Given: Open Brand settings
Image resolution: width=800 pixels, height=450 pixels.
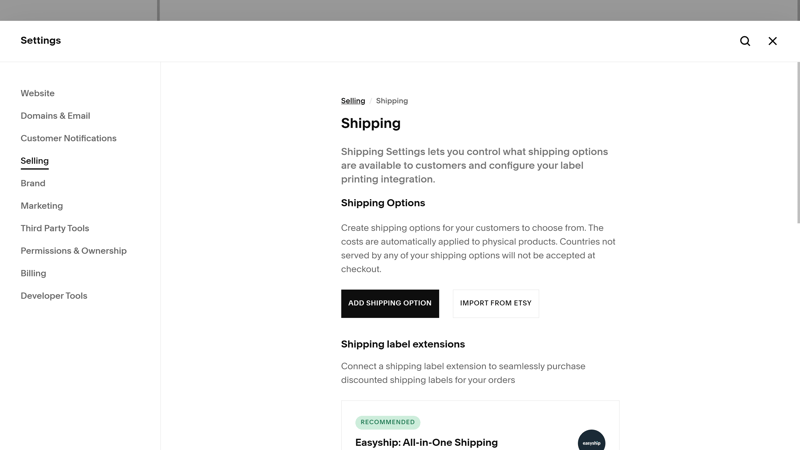Looking at the screenshot, I should [x=33, y=183].
